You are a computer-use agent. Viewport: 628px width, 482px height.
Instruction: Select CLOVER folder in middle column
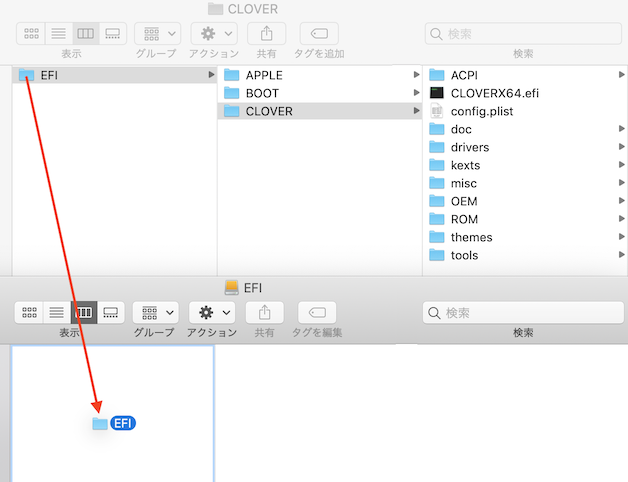(320, 111)
